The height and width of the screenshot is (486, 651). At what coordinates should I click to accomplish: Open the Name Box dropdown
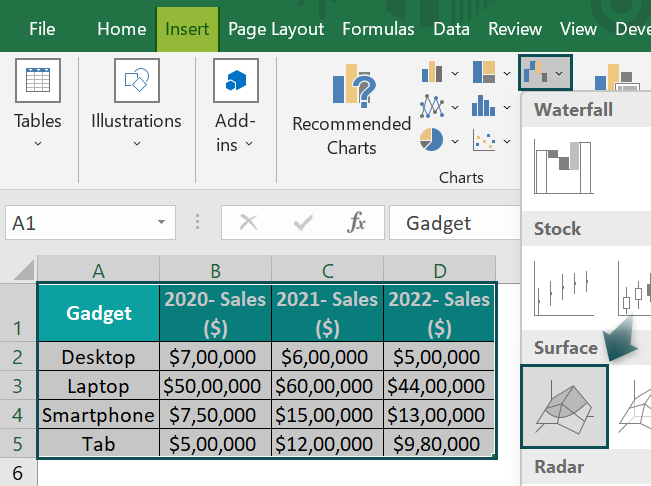(x=161, y=222)
